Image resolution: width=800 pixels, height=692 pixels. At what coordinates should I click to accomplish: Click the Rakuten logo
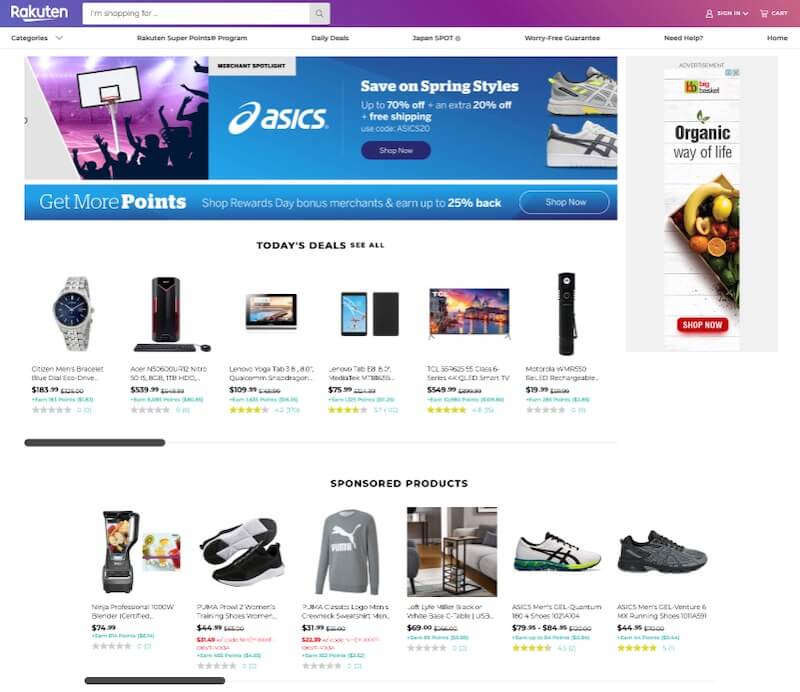[x=39, y=12]
